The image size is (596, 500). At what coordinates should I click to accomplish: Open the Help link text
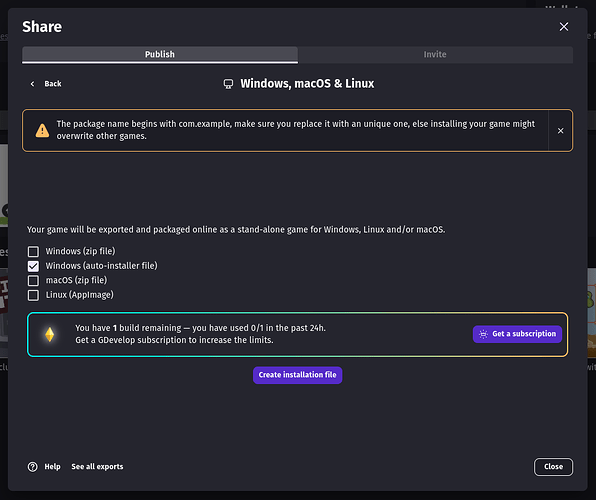[52, 467]
